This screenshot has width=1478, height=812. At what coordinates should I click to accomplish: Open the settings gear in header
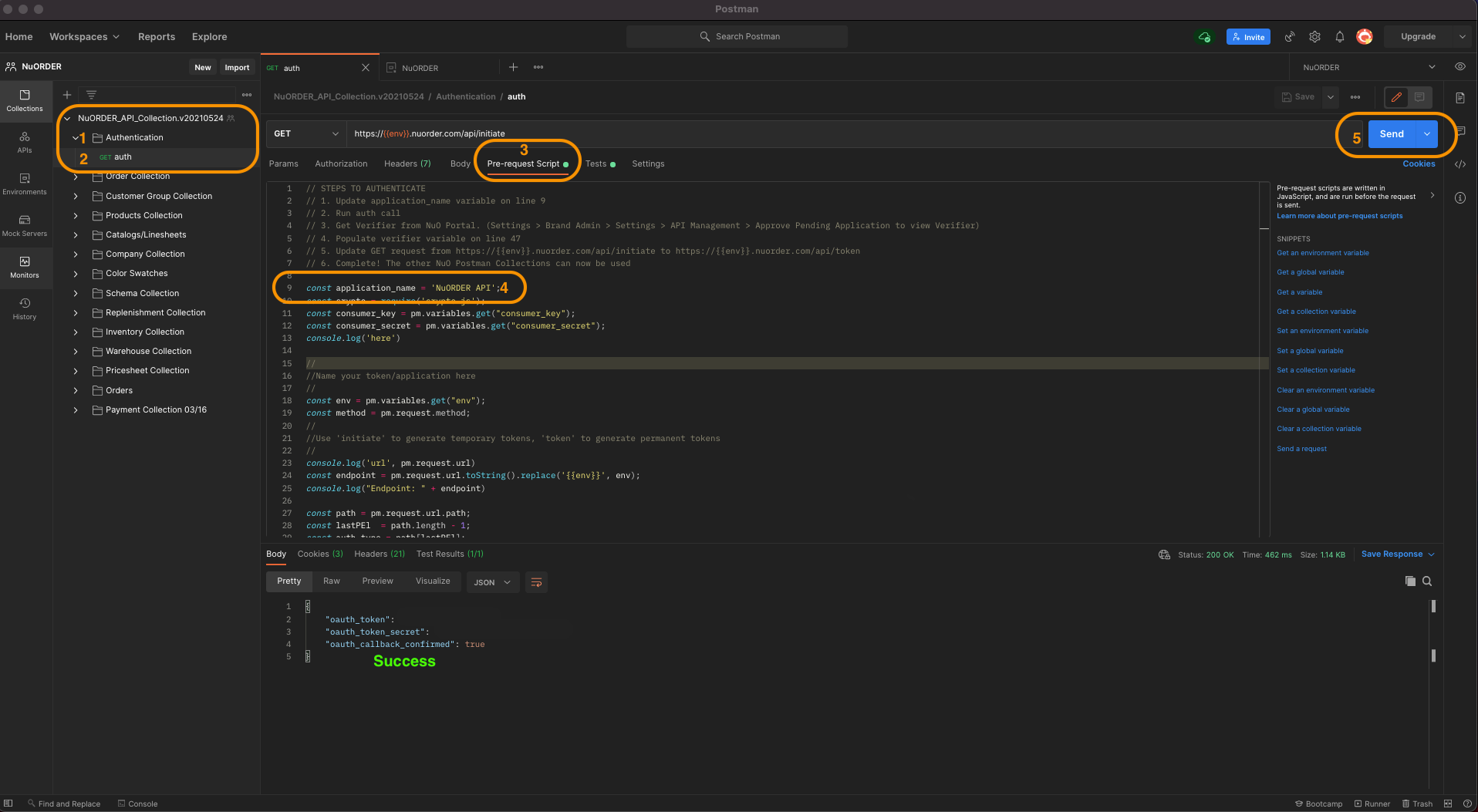(x=1315, y=37)
